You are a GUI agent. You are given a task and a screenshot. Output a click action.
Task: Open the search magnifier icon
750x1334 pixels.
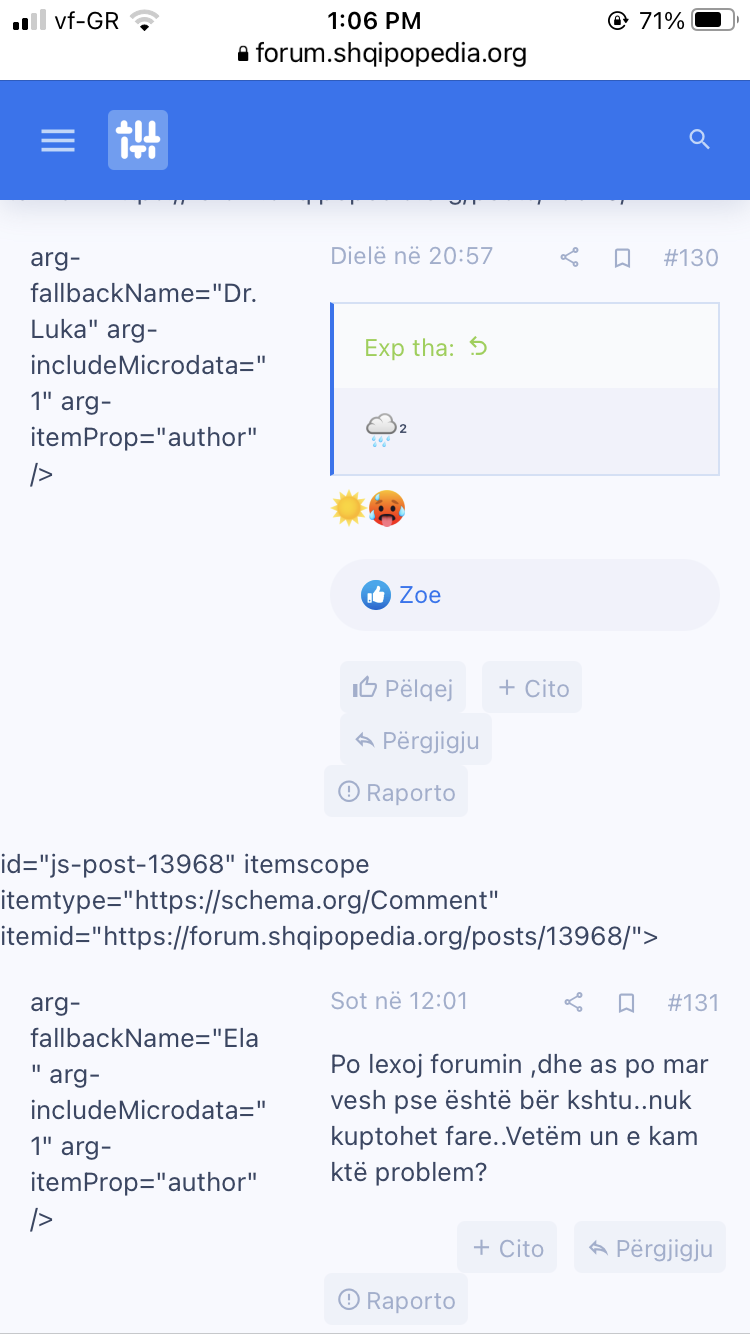[x=699, y=140]
